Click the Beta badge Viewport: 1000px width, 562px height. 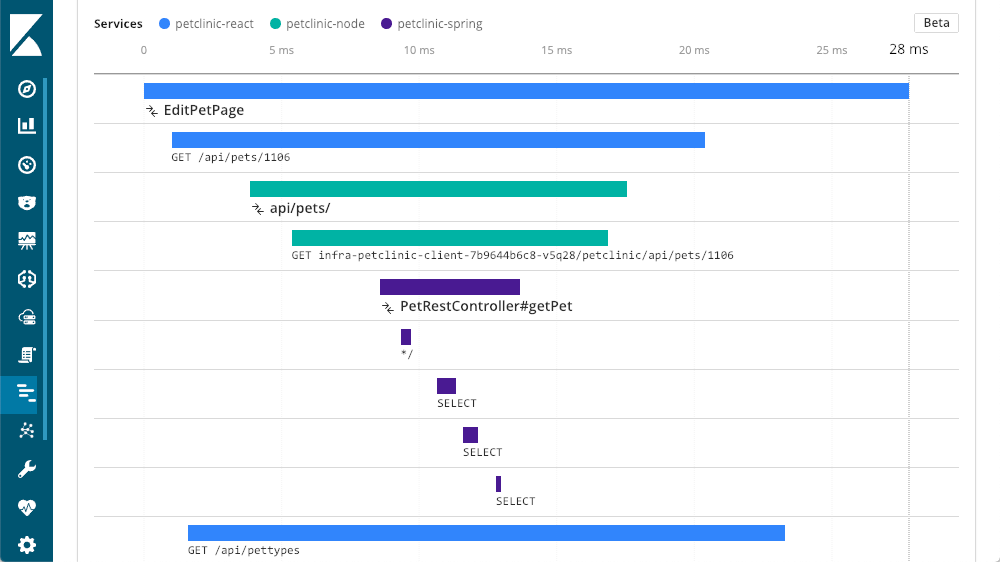[x=936, y=23]
